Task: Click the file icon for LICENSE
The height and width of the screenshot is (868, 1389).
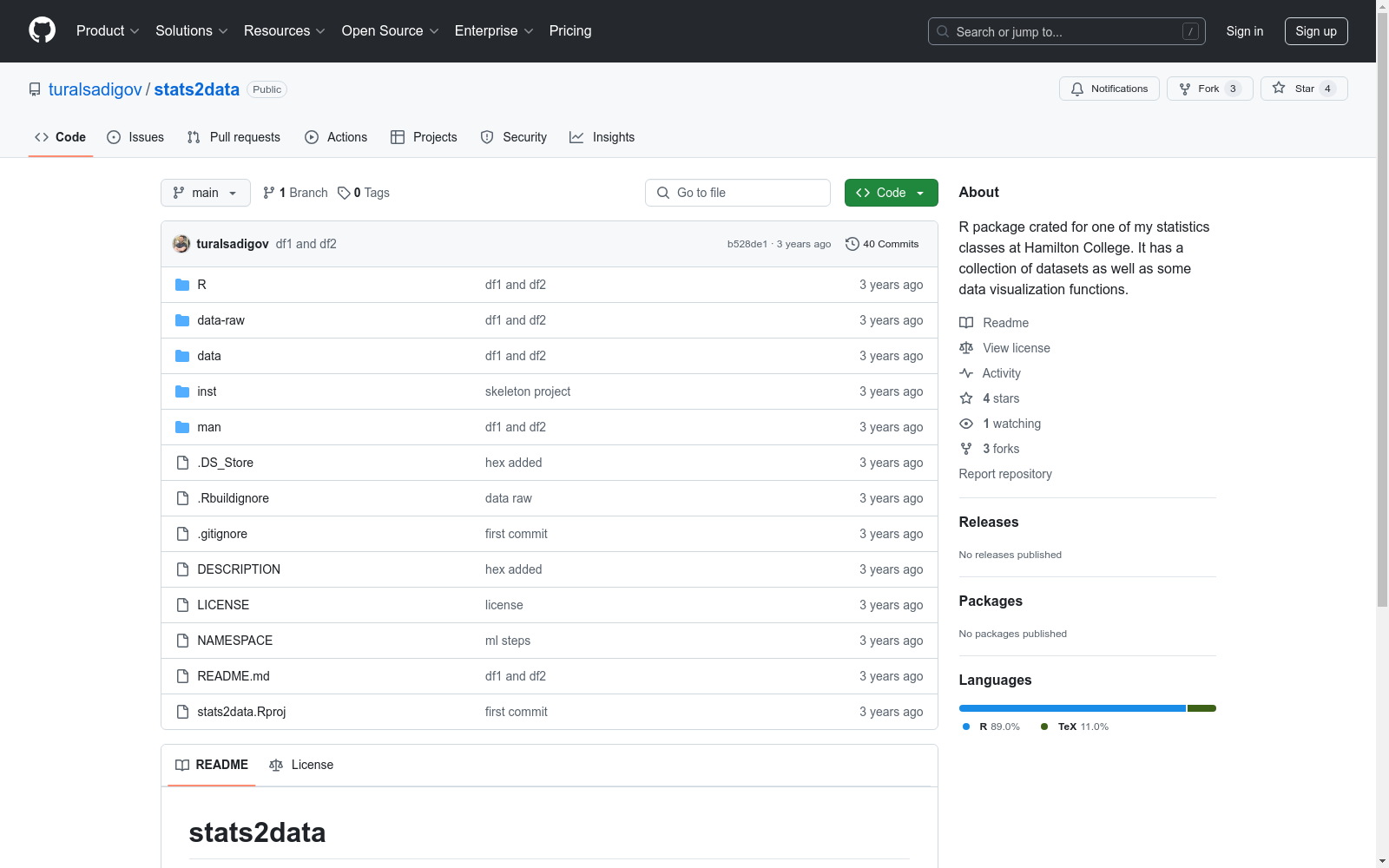Action: click(182, 605)
